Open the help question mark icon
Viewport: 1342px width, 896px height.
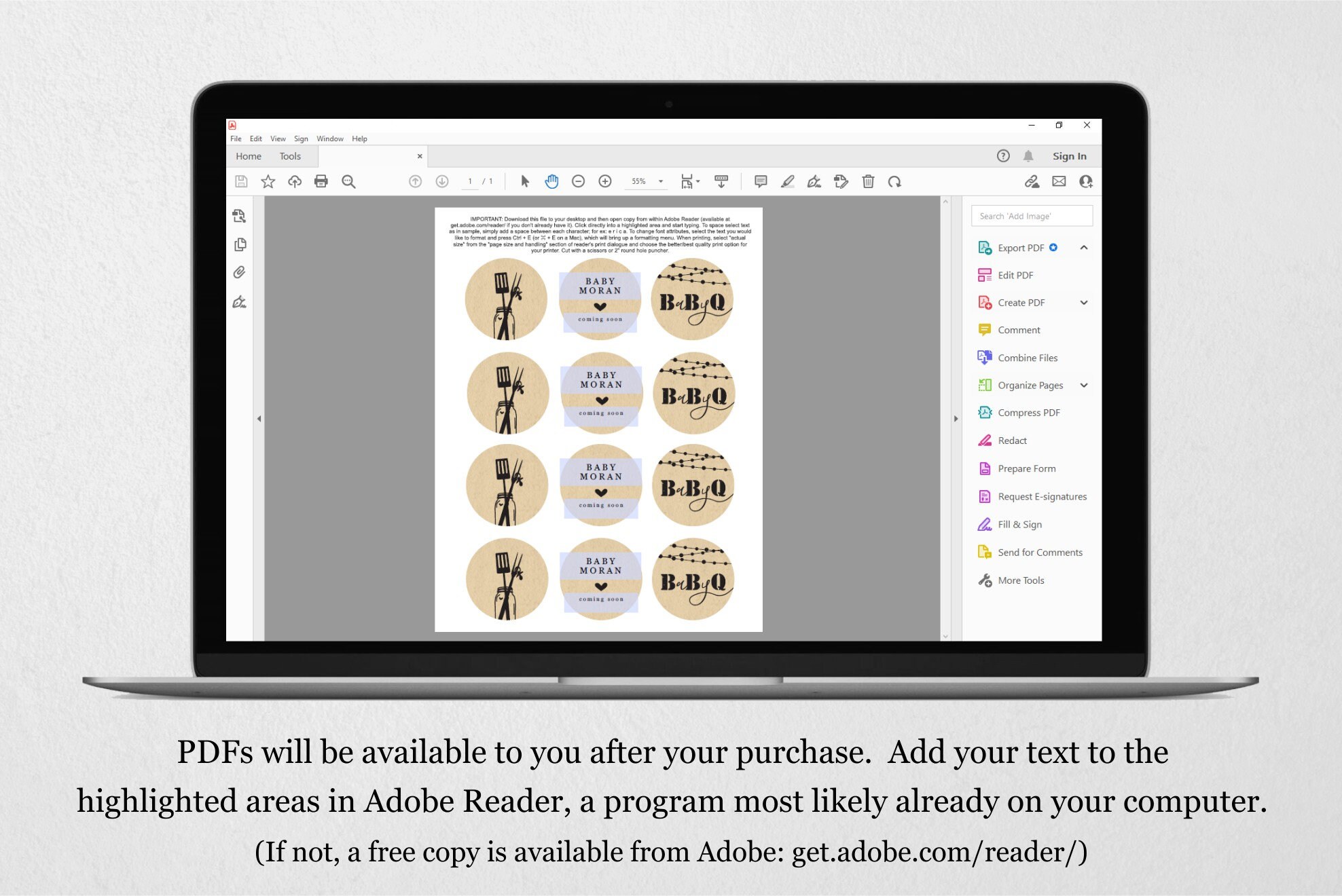[x=1003, y=155]
